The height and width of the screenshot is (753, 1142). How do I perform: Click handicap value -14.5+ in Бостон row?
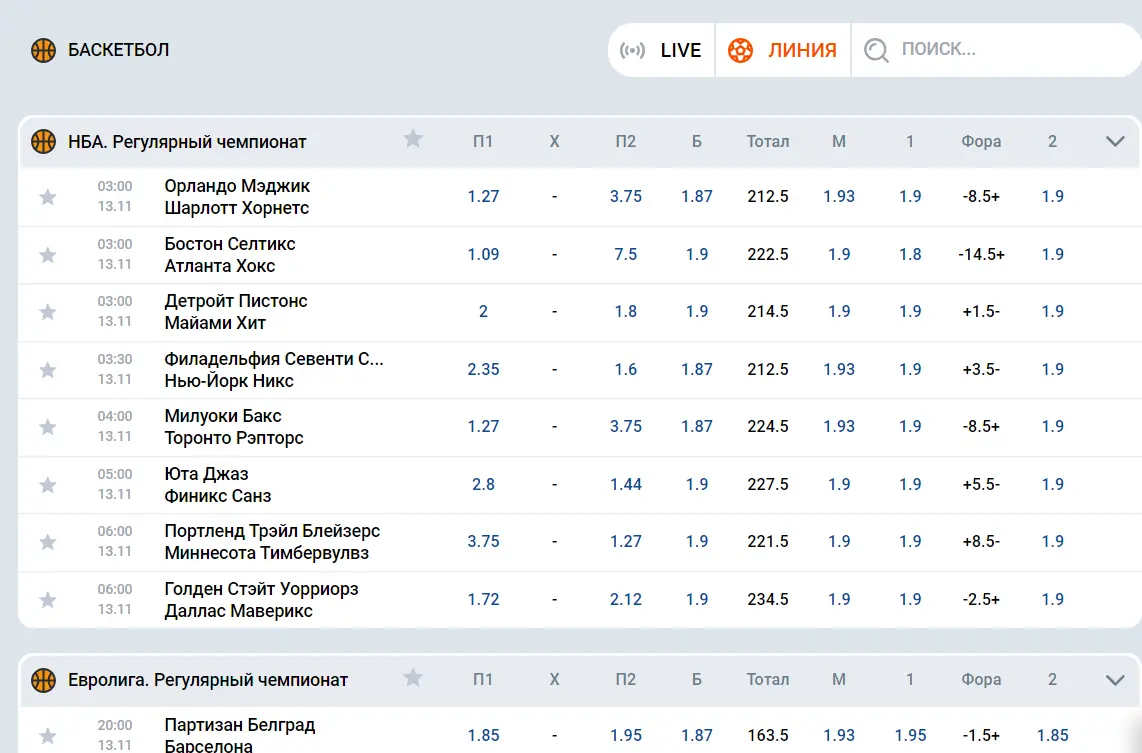(x=981, y=254)
